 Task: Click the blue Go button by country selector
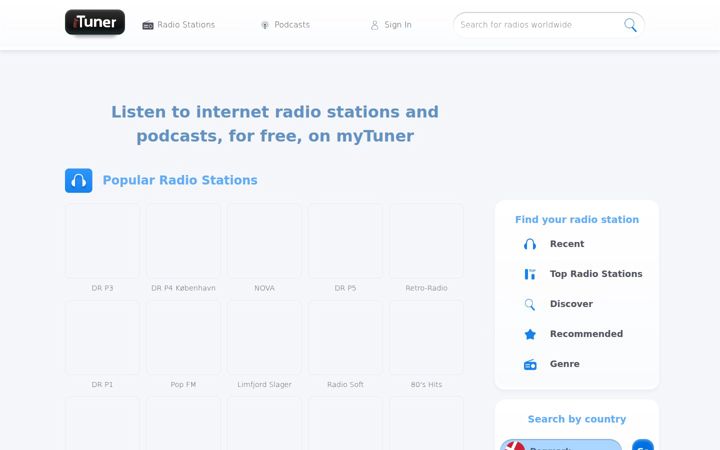pyautogui.click(x=642, y=444)
